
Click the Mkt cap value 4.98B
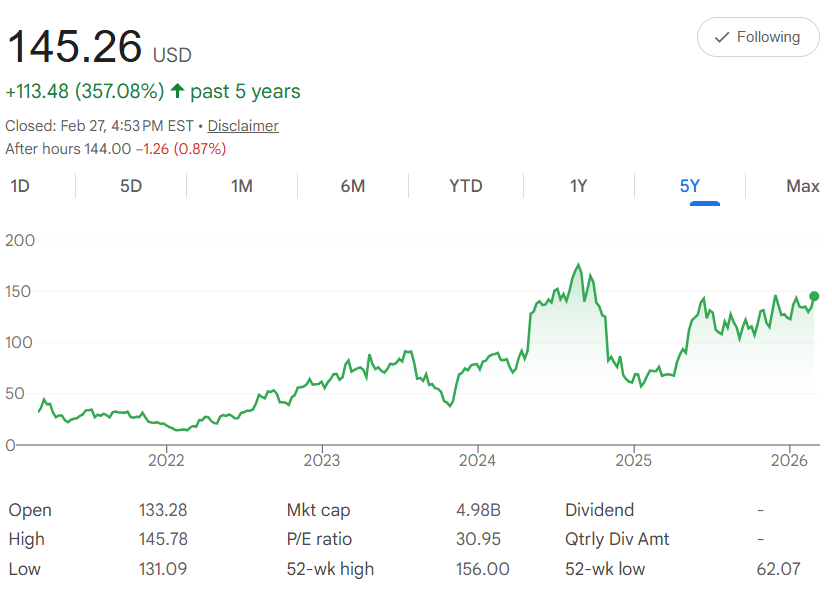coord(478,510)
